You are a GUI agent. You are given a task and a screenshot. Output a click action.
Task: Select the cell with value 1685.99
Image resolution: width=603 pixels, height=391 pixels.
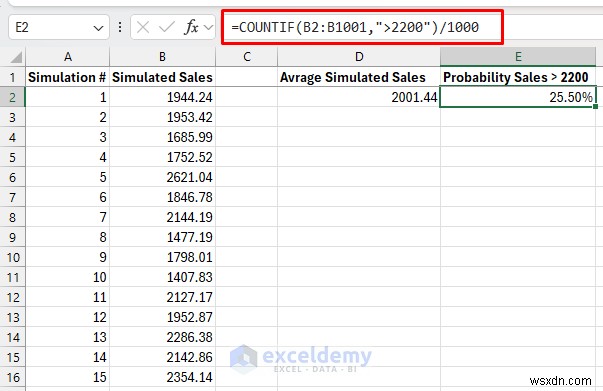click(x=162, y=137)
